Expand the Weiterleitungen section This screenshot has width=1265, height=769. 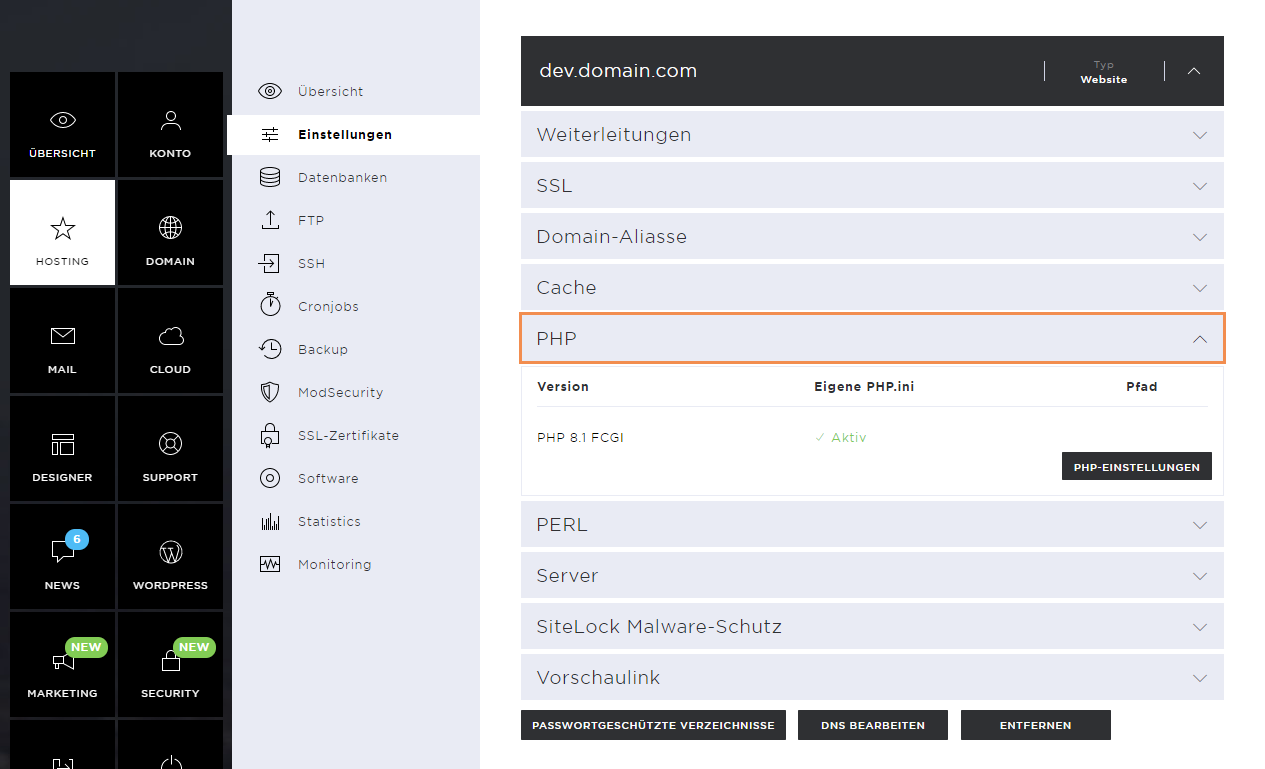coord(872,134)
